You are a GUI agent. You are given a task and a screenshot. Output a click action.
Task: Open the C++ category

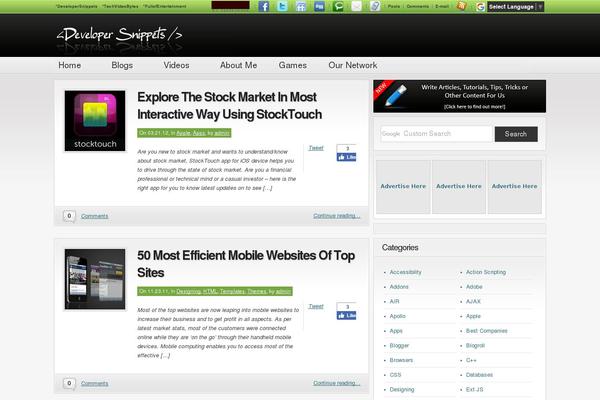[471, 360]
